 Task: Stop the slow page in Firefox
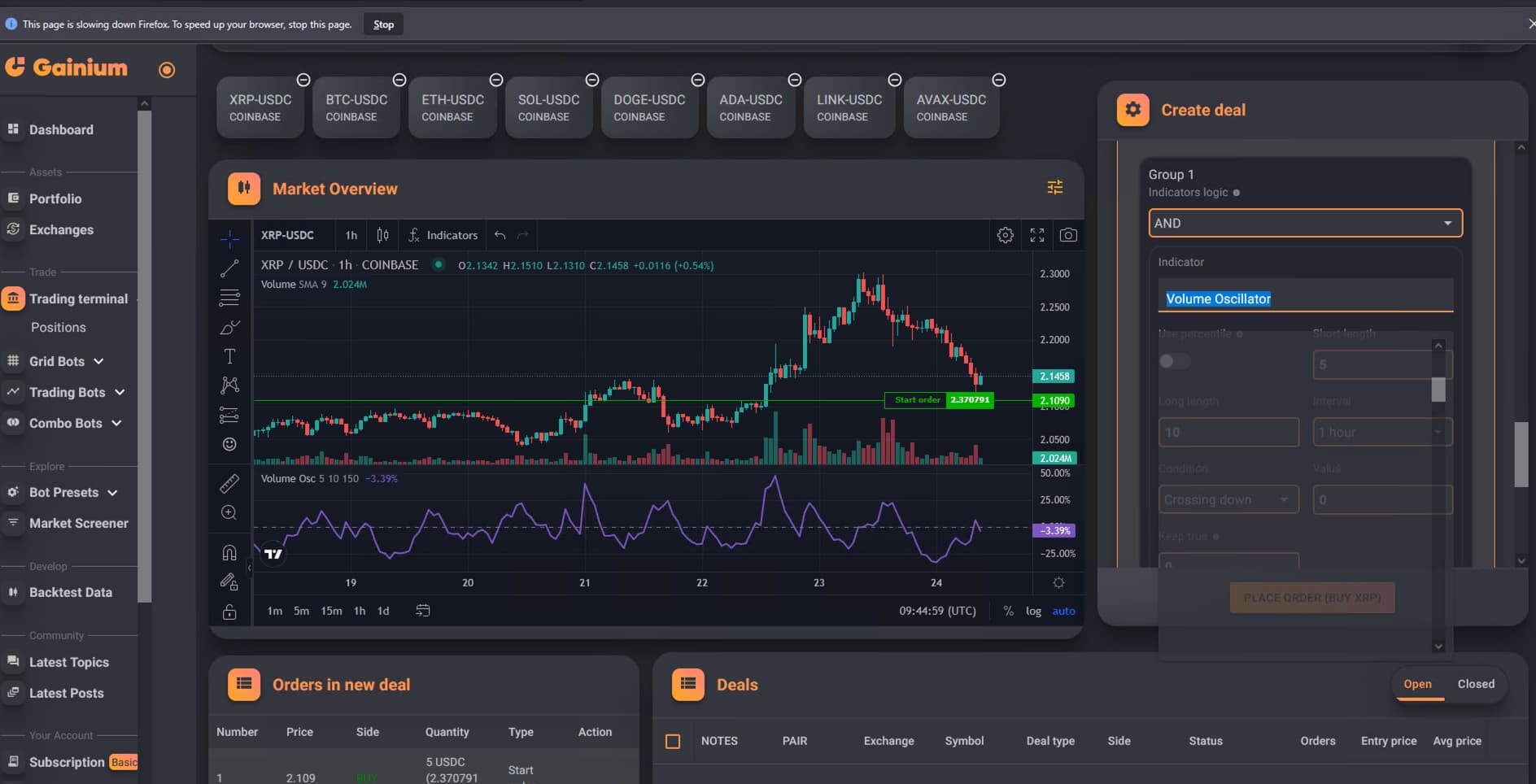coord(383,24)
